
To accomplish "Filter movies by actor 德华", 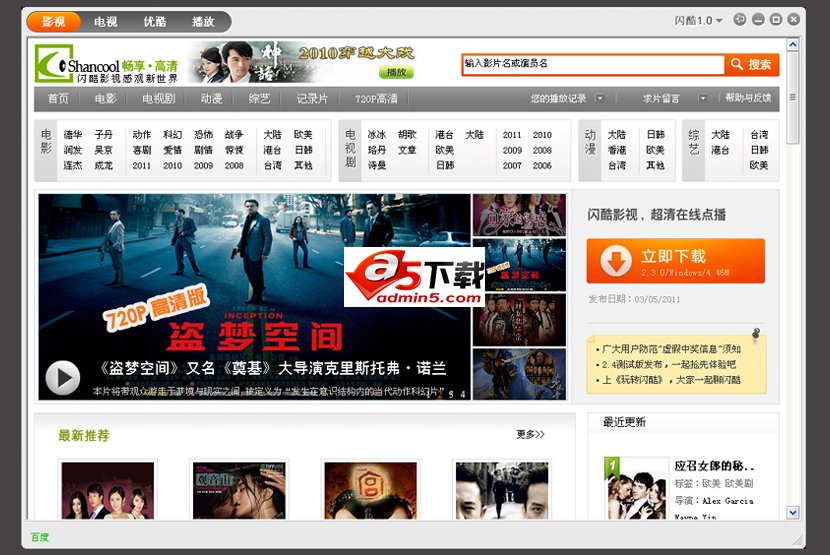I will [x=73, y=135].
